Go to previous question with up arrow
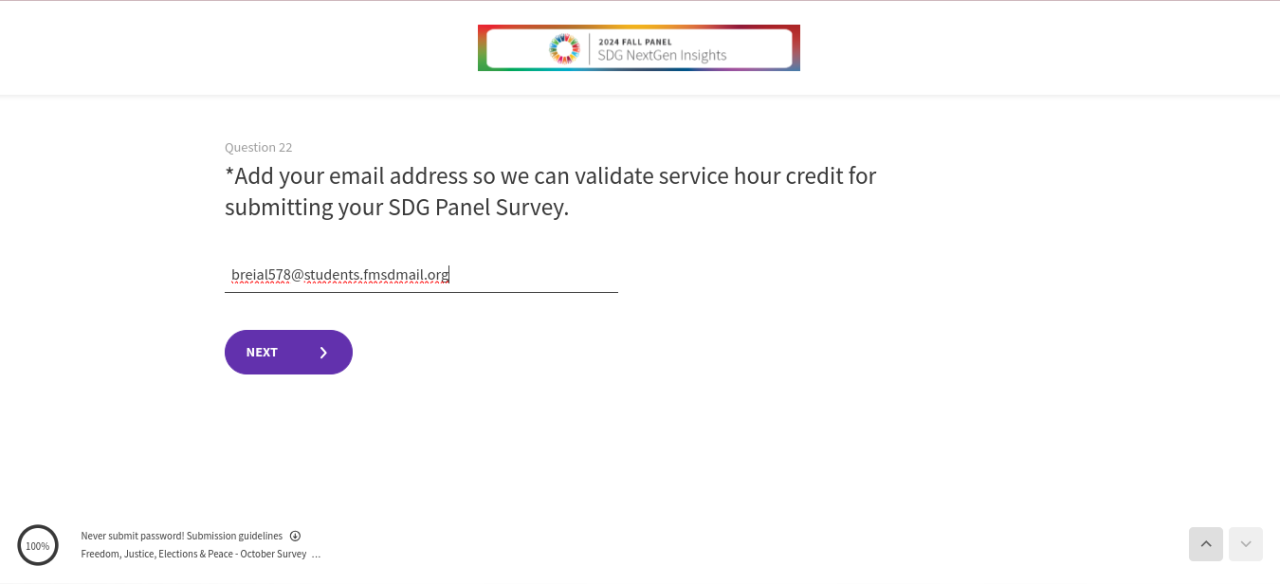 click(x=1205, y=544)
